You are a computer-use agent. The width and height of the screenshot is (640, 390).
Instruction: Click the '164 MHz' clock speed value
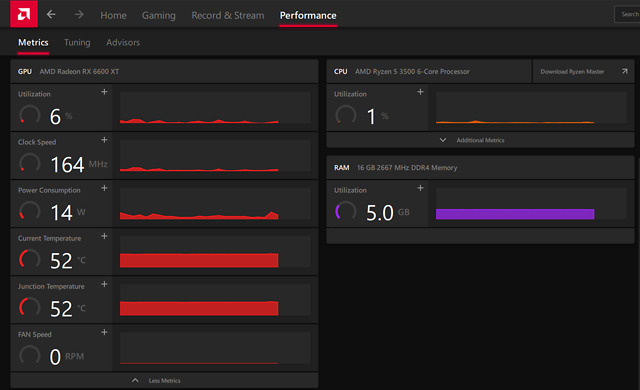point(79,165)
